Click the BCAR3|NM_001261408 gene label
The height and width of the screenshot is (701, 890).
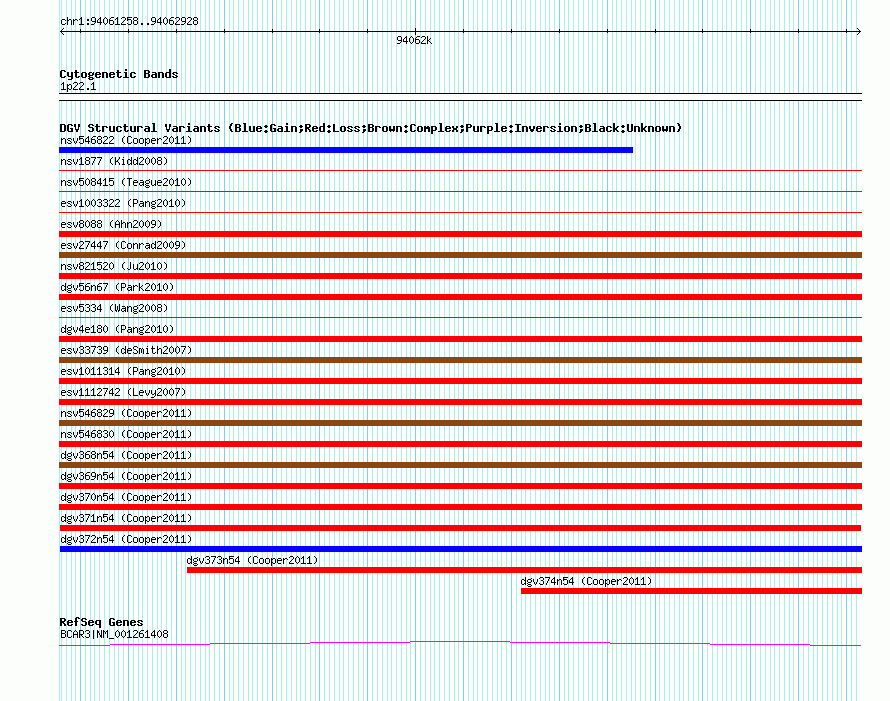114,634
